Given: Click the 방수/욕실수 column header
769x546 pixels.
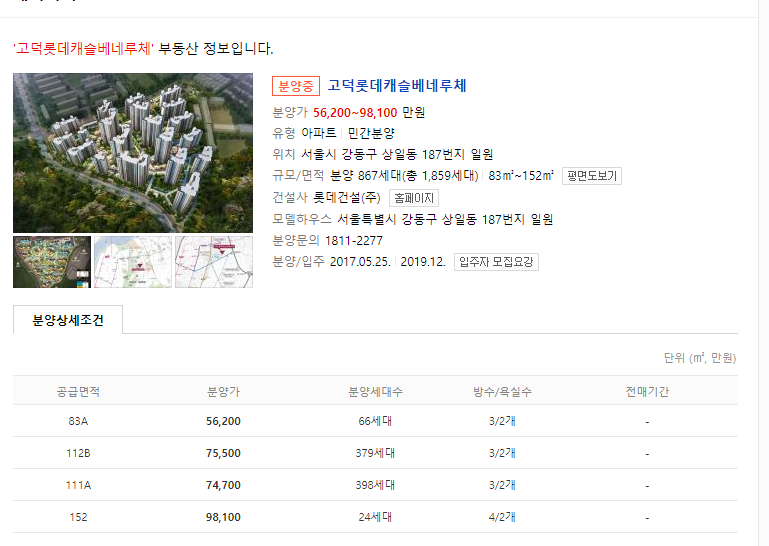Looking at the screenshot, I should coord(502,391).
